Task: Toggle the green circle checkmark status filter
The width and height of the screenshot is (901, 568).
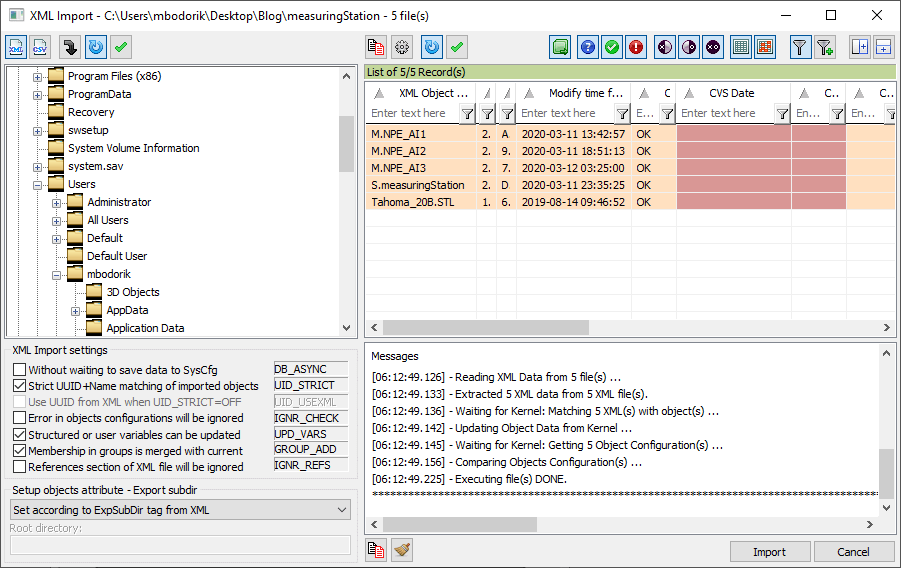Action: pos(612,47)
